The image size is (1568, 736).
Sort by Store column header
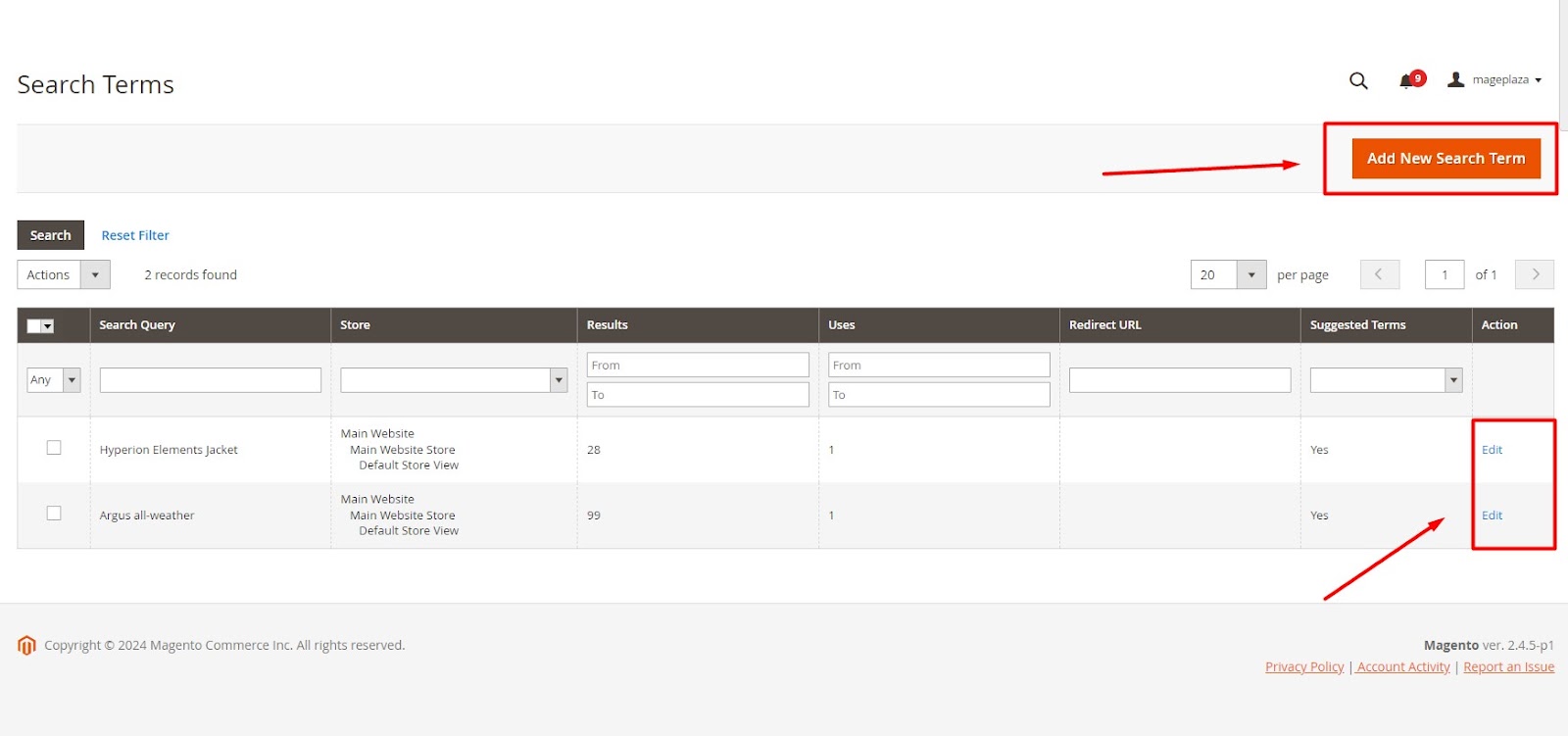click(355, 325)
